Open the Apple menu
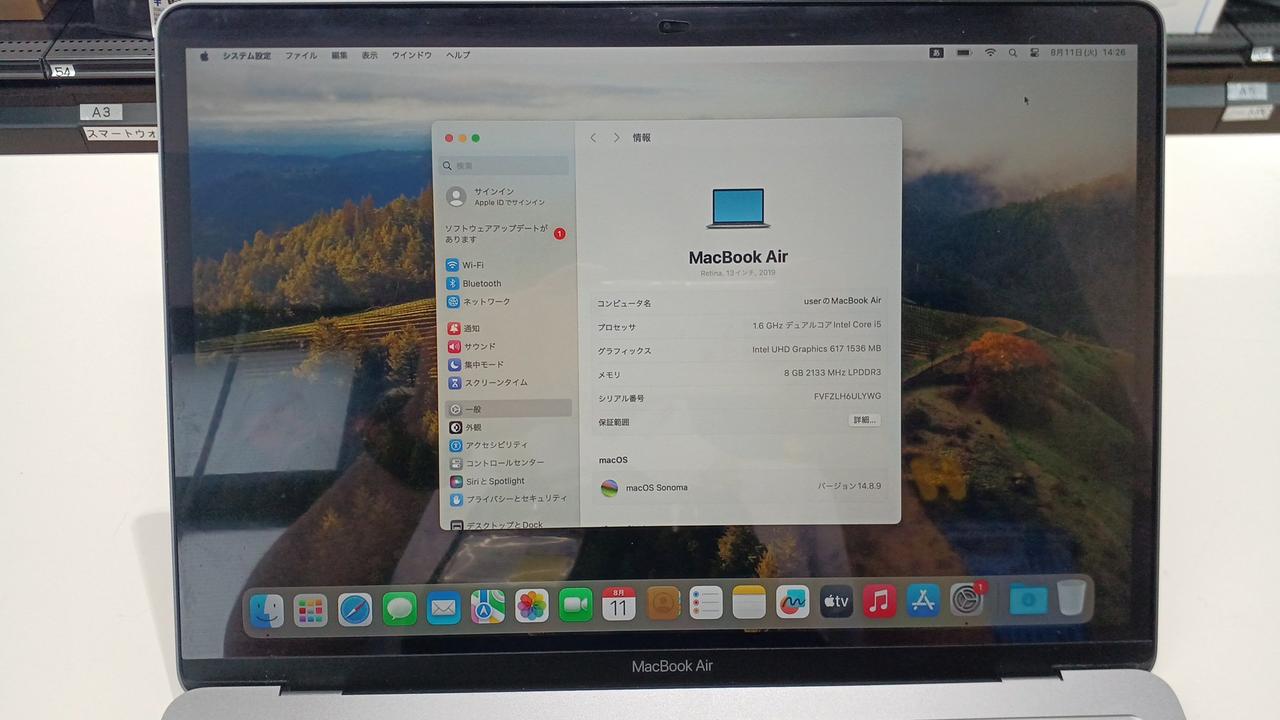Image resolution: width=1280 pixels, height=720 pixels. click(x=204, y=56)
